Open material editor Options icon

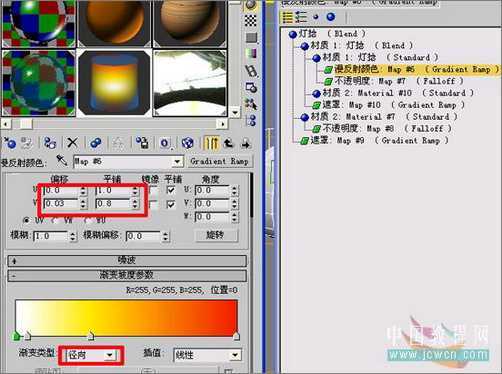coord(251,87)
